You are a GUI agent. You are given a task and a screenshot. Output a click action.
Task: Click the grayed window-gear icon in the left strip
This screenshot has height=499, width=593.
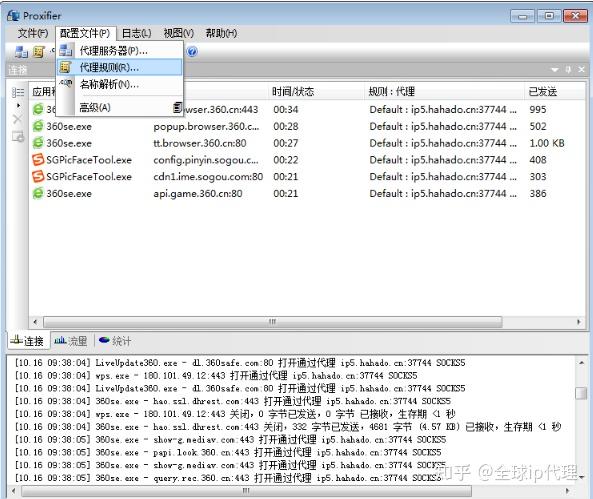pyautogui.click(x=17, y=136)
